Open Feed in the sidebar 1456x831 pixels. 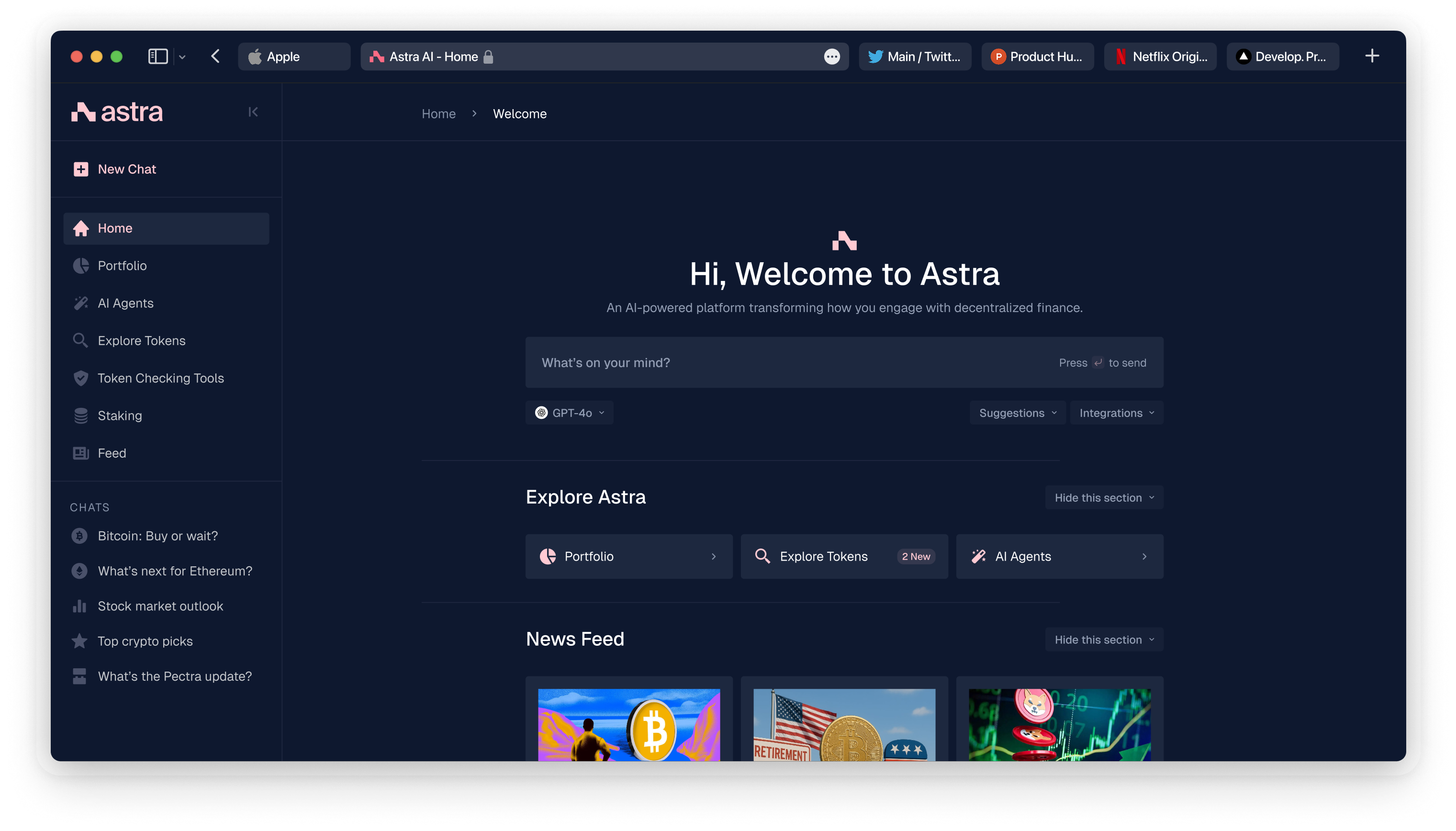pos(166,453)
